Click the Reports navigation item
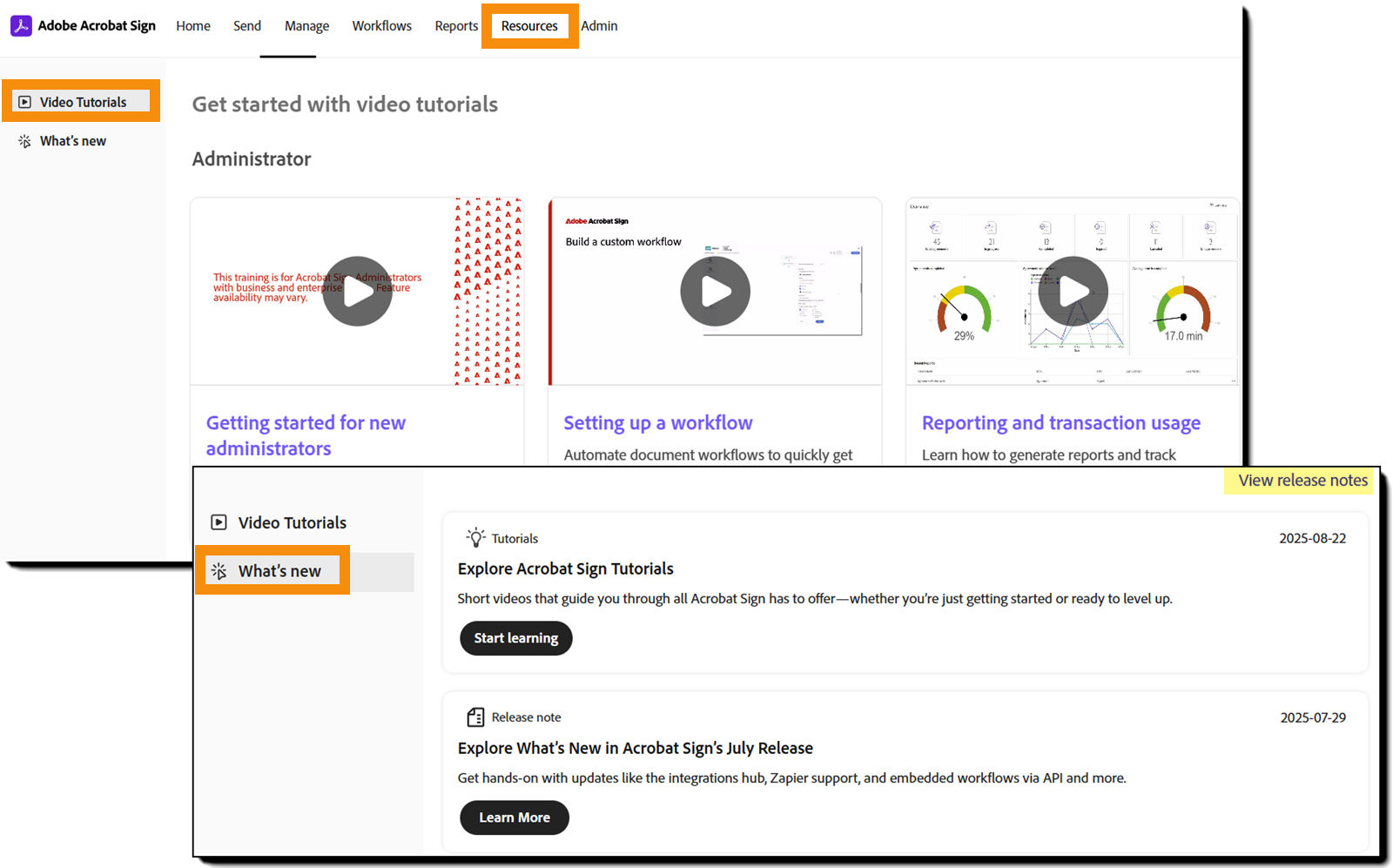Viewport: 1393px width, 868px height. (455, 26)
